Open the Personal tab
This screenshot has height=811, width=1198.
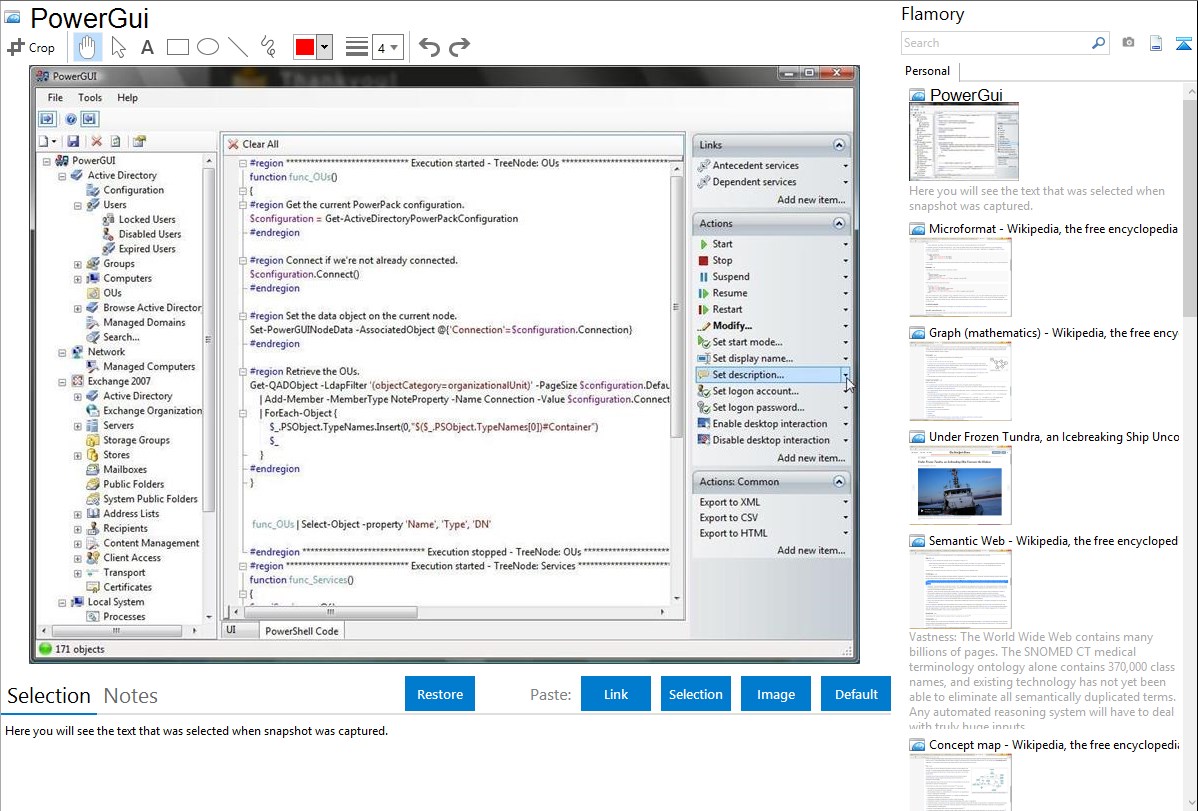click(x=927, y=70)
